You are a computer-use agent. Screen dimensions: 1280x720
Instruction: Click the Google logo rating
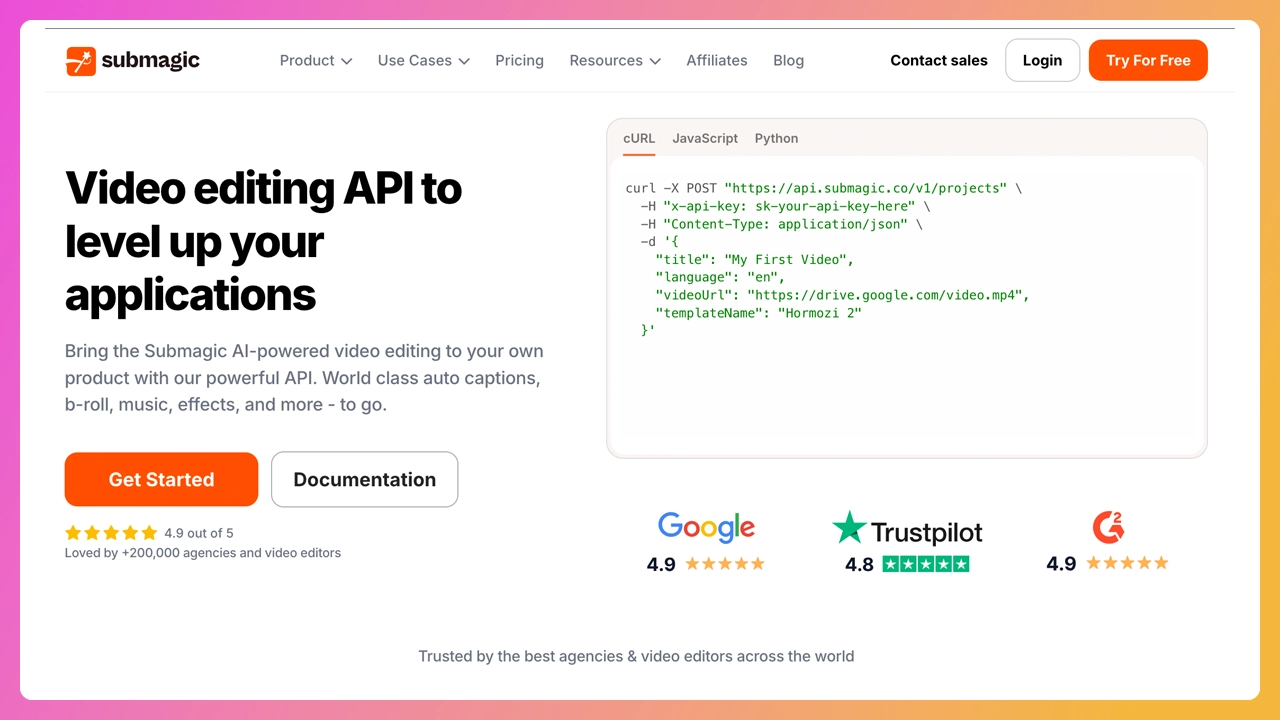pyautogui.click(x=706, y=526)
